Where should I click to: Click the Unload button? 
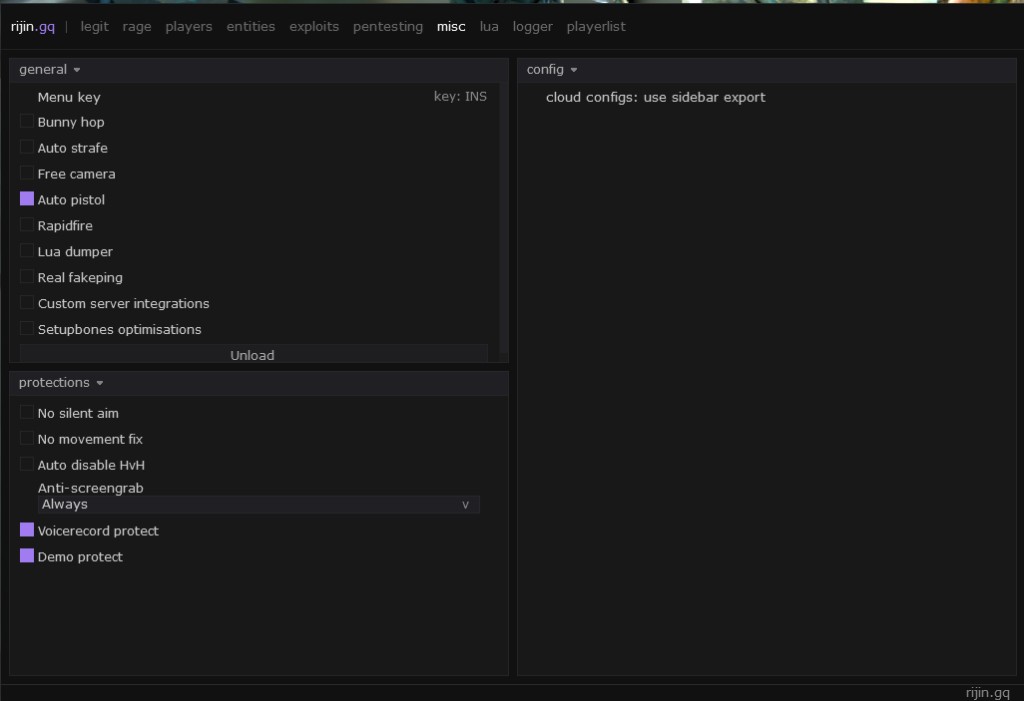[253, 354]
